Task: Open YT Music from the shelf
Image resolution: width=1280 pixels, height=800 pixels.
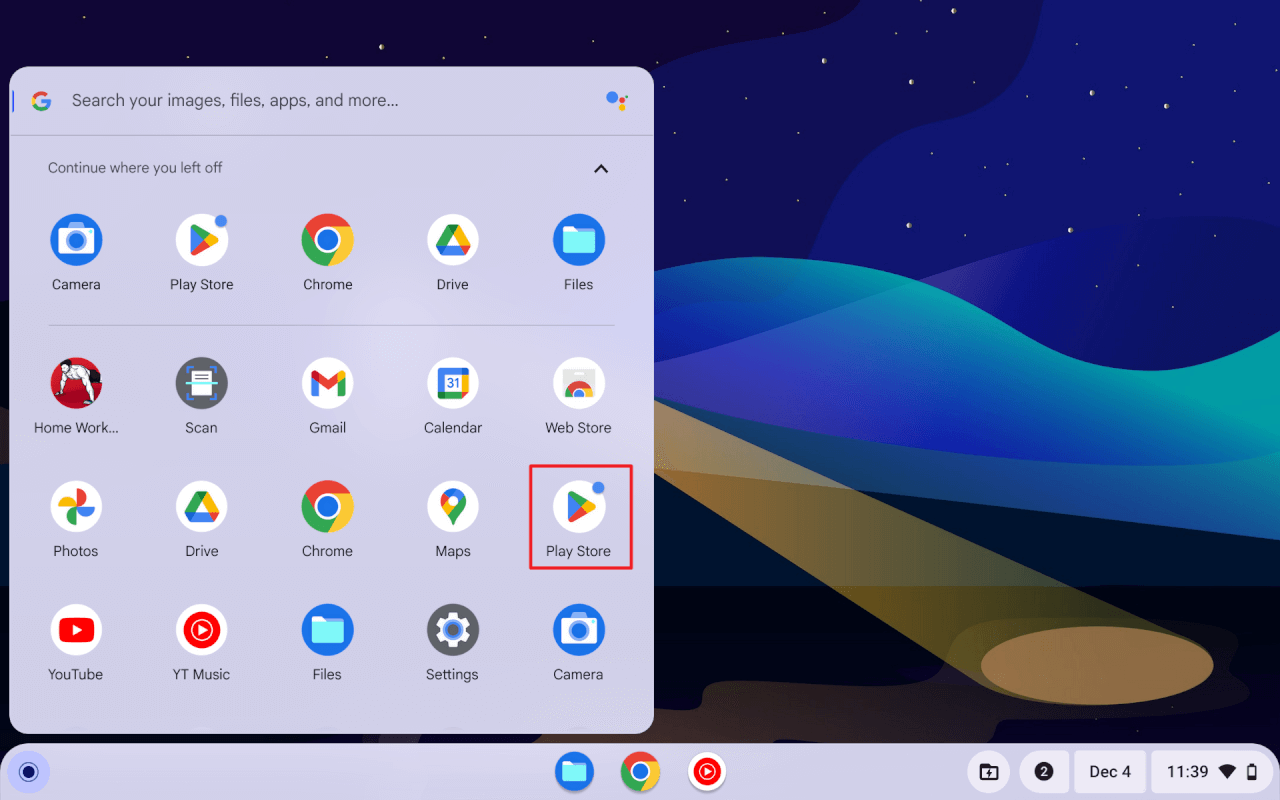Action: point(707,772)
